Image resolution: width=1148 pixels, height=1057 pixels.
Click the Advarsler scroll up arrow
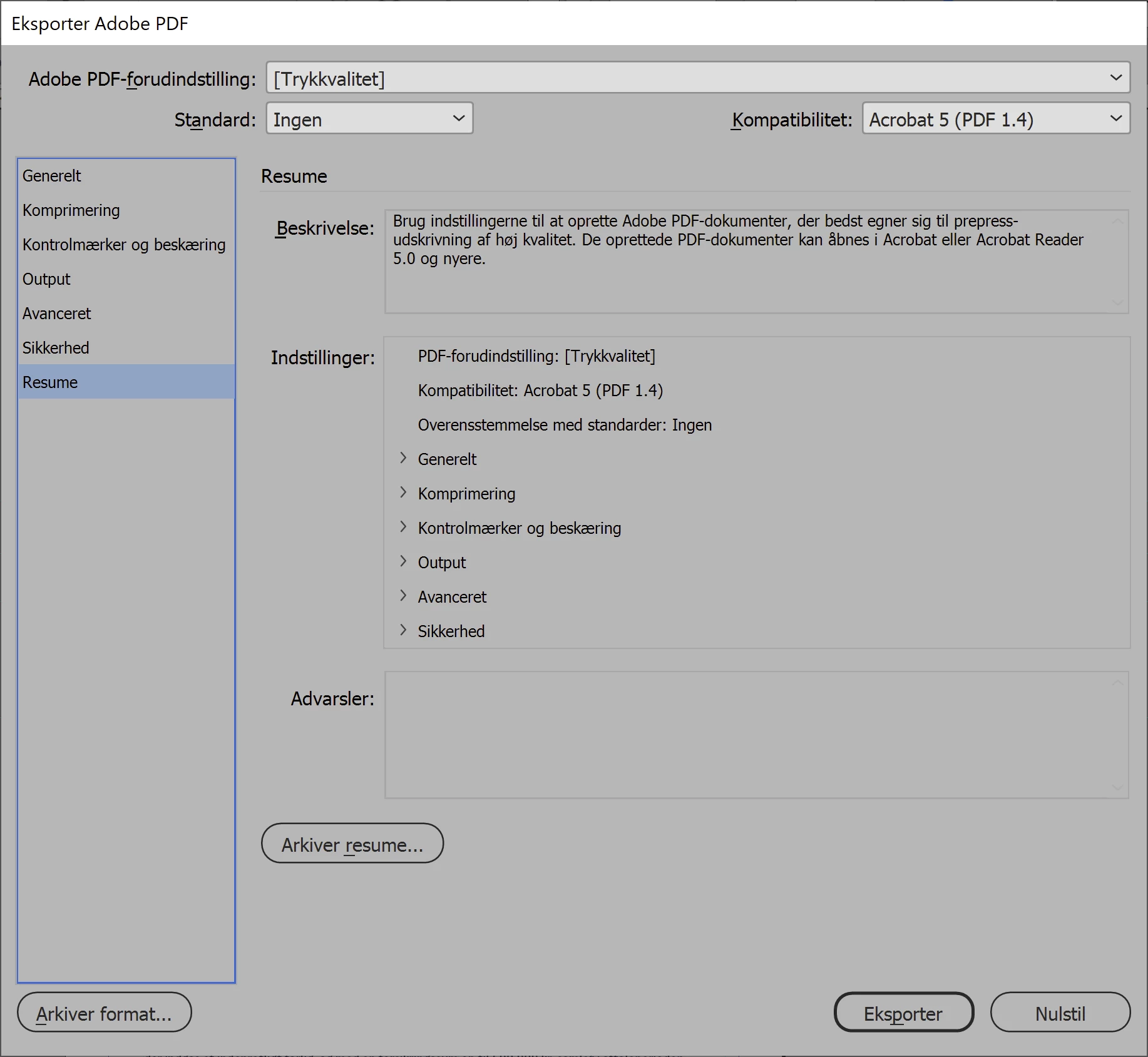(1117, 683)
